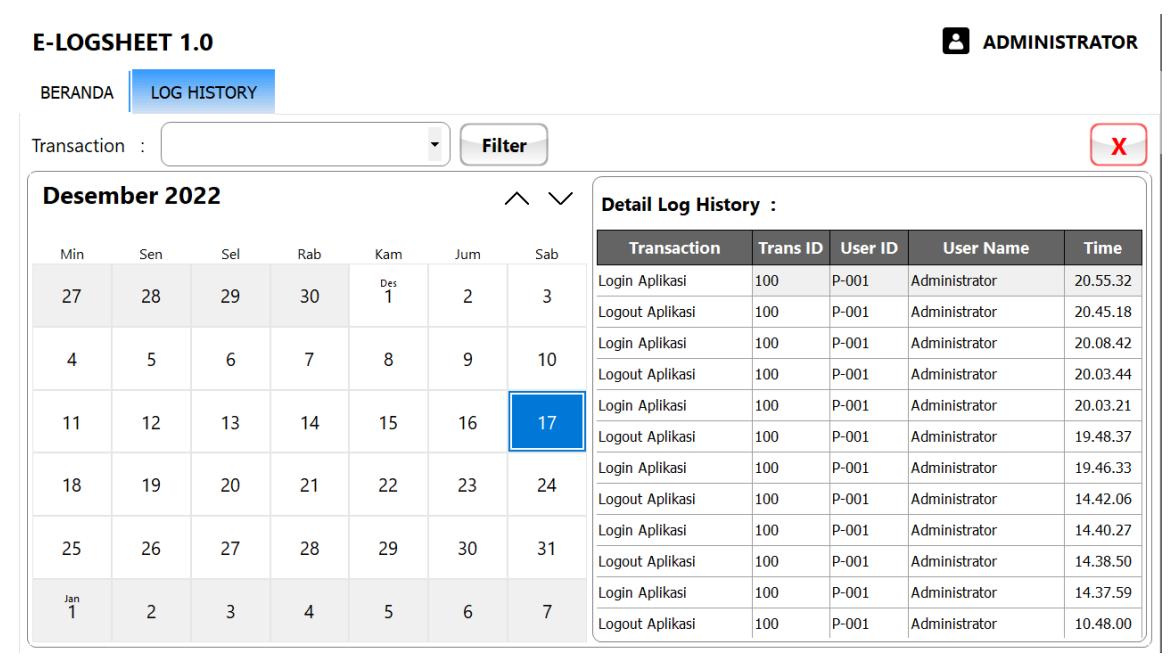Select January 7 in the calendar

(547, 611)
